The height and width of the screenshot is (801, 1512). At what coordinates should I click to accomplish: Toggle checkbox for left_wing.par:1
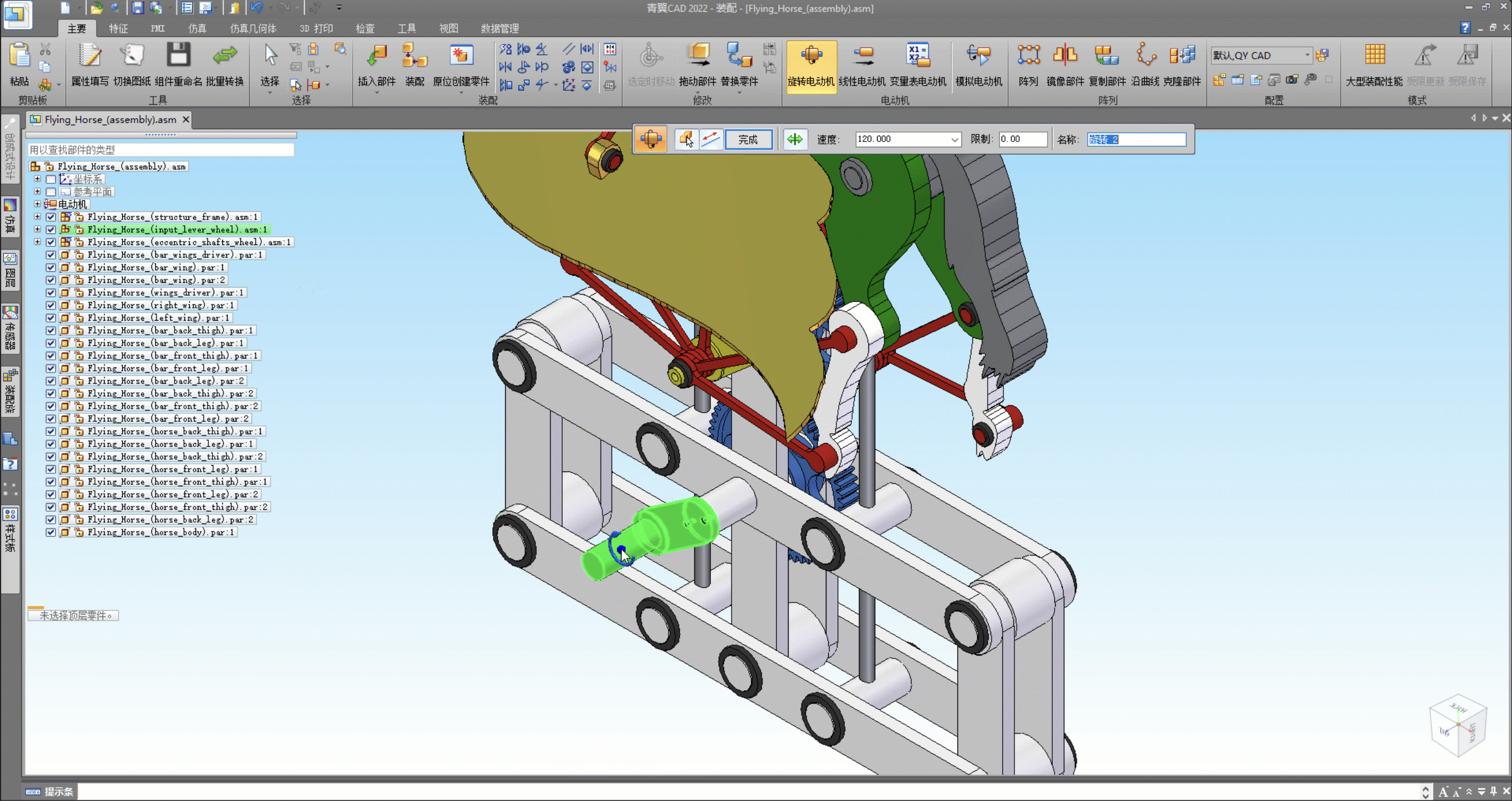click(x=51, y=318)
